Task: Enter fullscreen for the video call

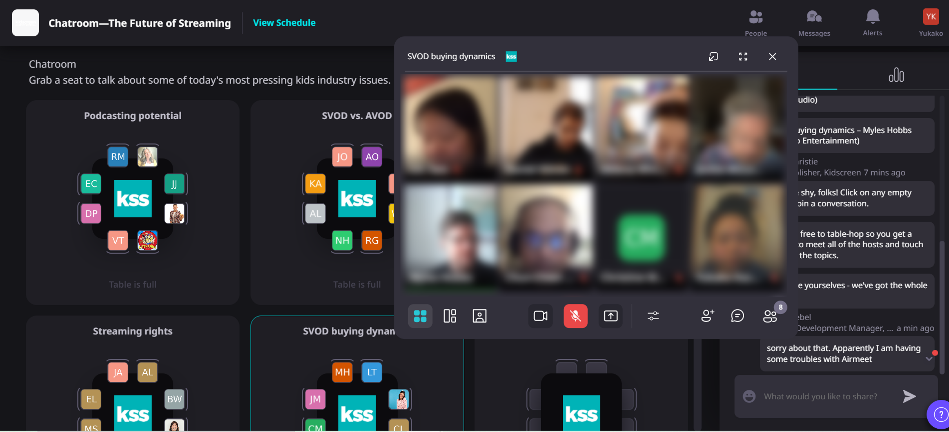Action: pyautogui.click(x=743, y=56)
